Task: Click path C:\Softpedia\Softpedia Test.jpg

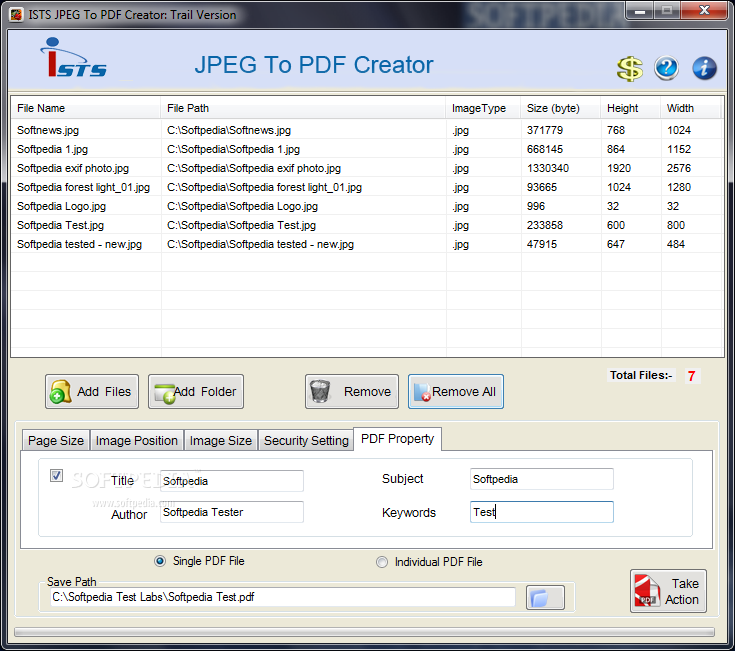Action: click(x=241, y=225)
